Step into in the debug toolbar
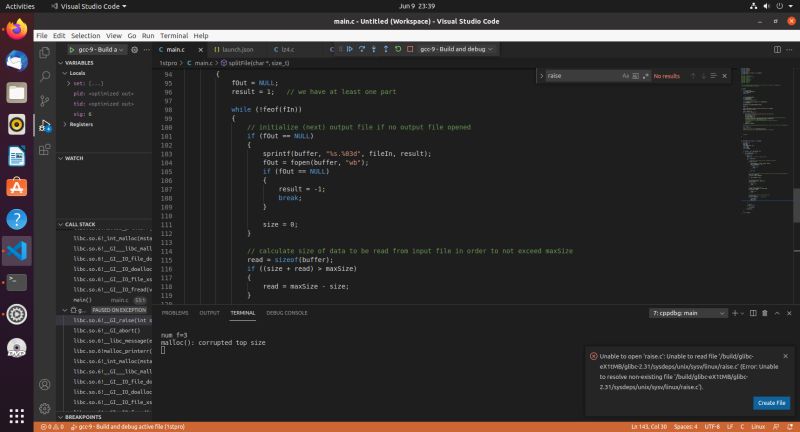Image resolution: width=800 pixels, height=432 pixels. [374, 49]
